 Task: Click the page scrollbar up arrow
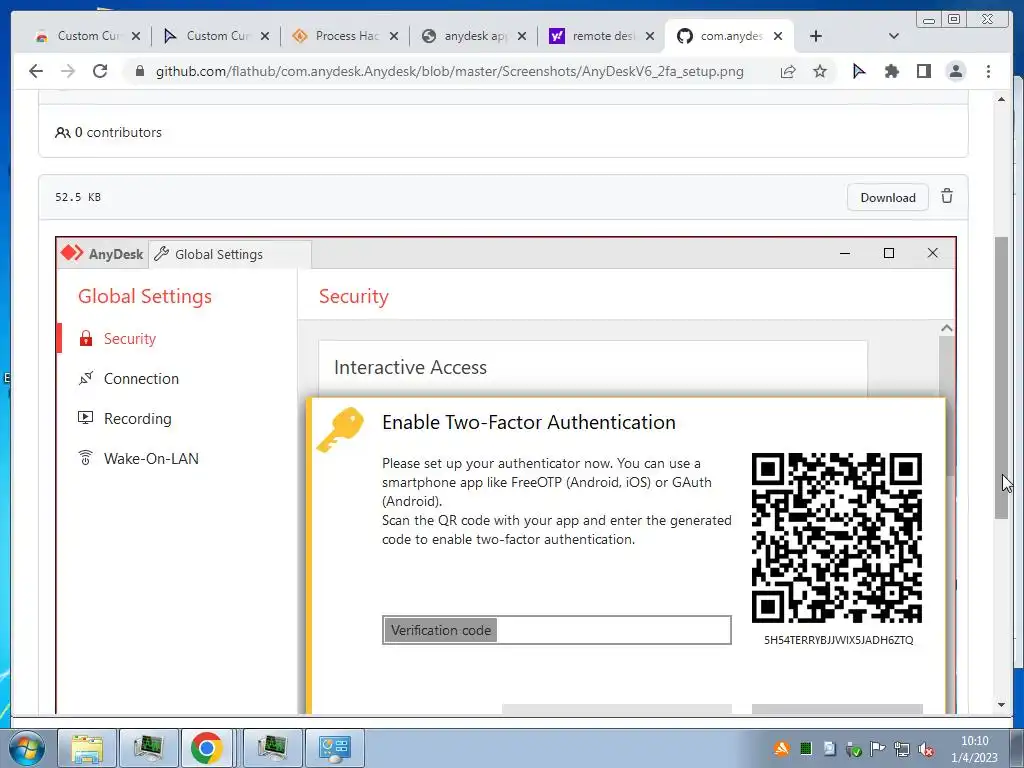click(x=1001, y=99)
